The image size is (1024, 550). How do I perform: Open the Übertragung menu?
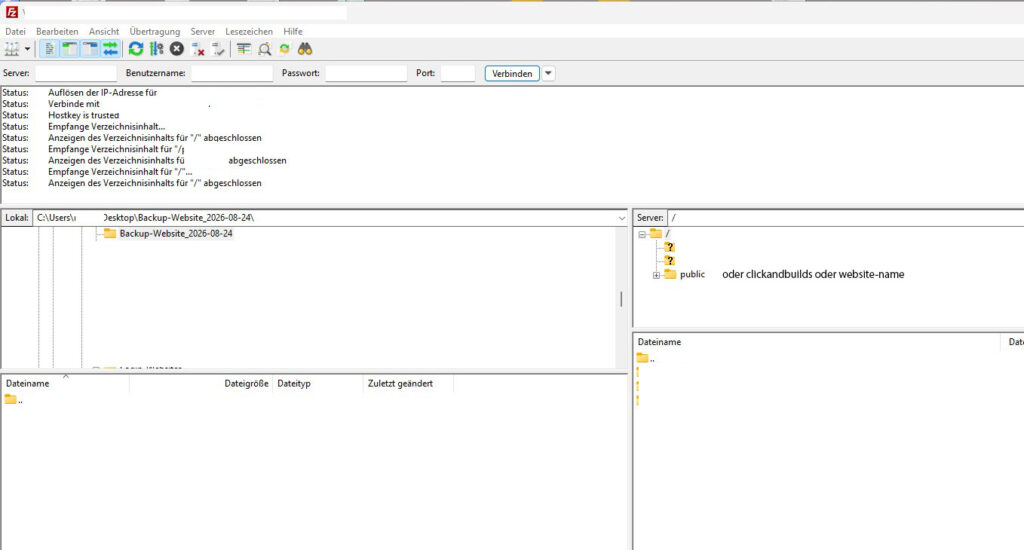[155, 31]
